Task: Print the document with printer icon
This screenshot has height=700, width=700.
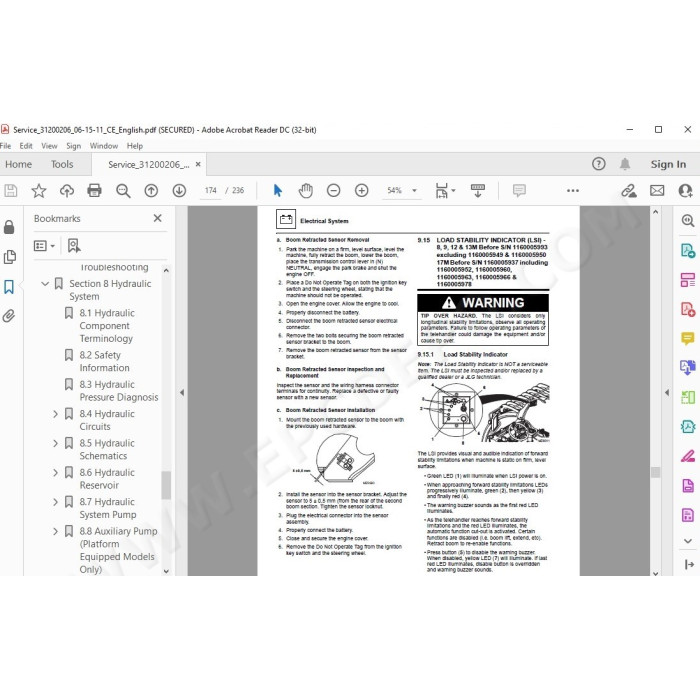Action: 94,191
